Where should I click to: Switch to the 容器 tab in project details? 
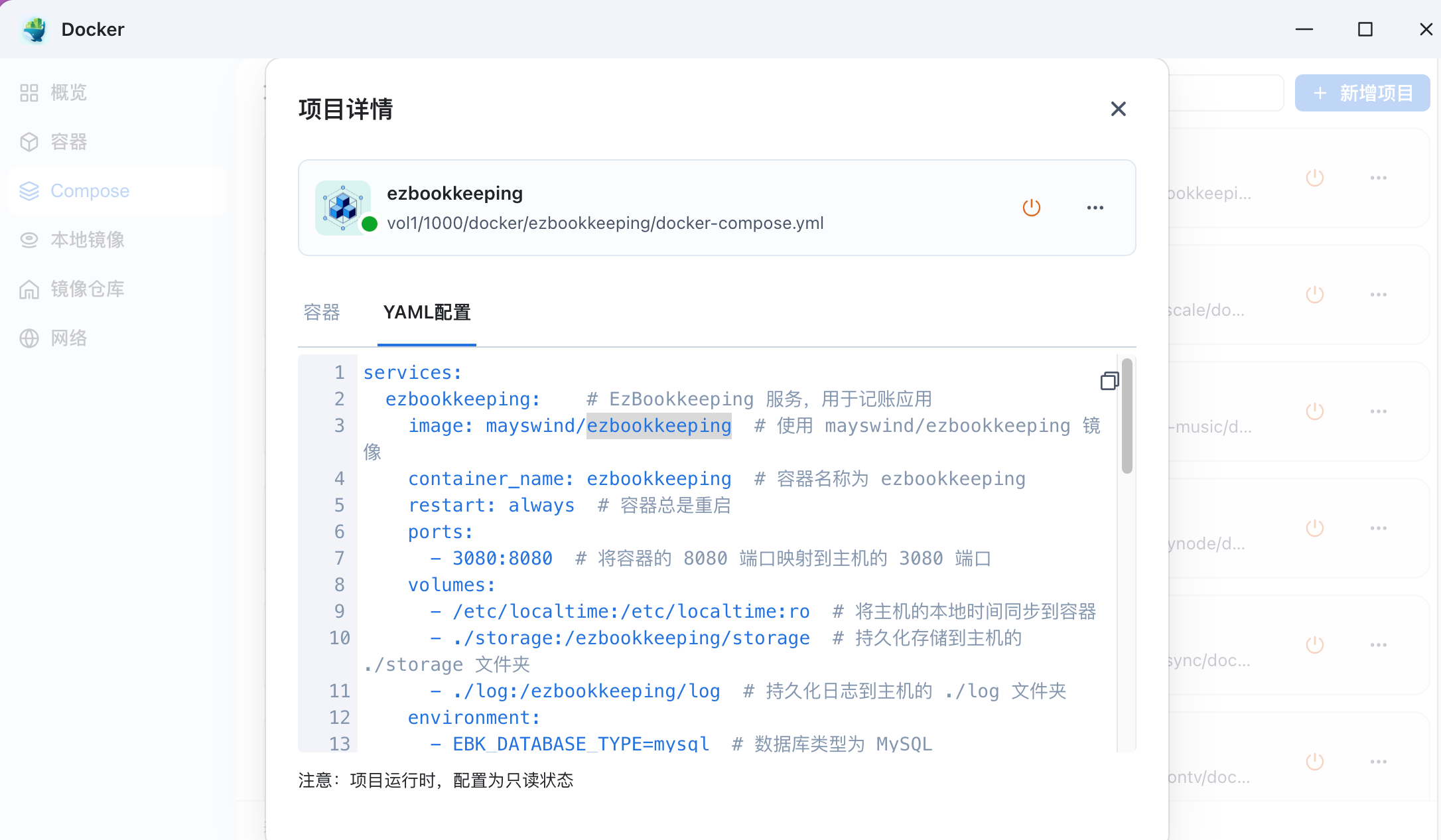point(321,312)
